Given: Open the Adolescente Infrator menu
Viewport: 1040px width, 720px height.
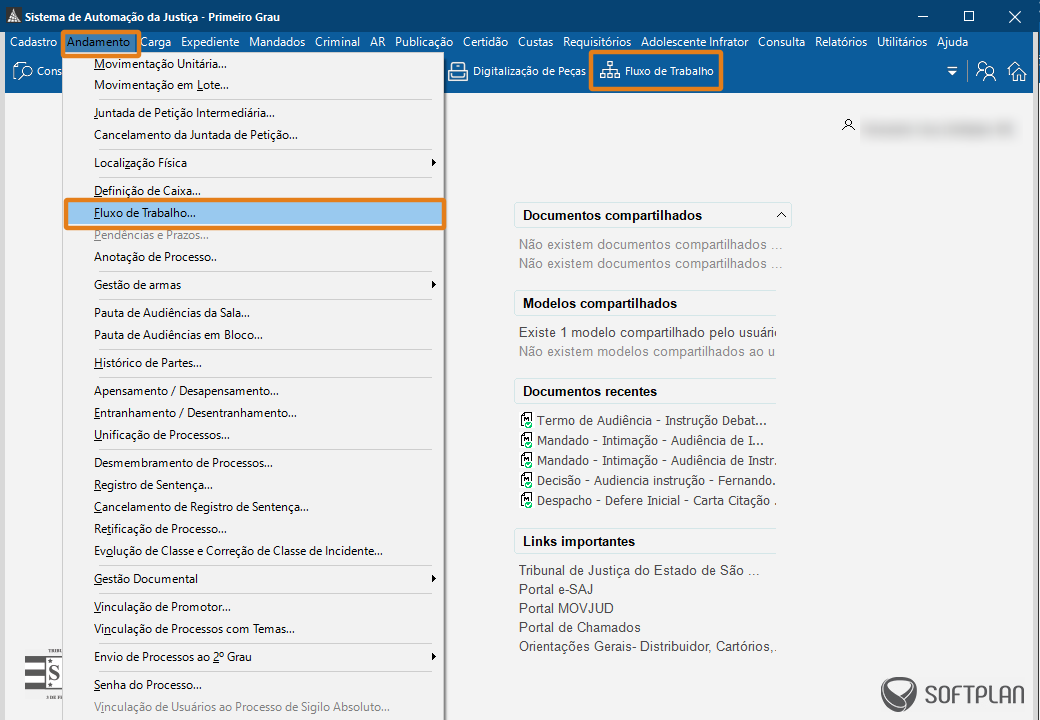Looking at the screenshot, I should tap(694, 42).
